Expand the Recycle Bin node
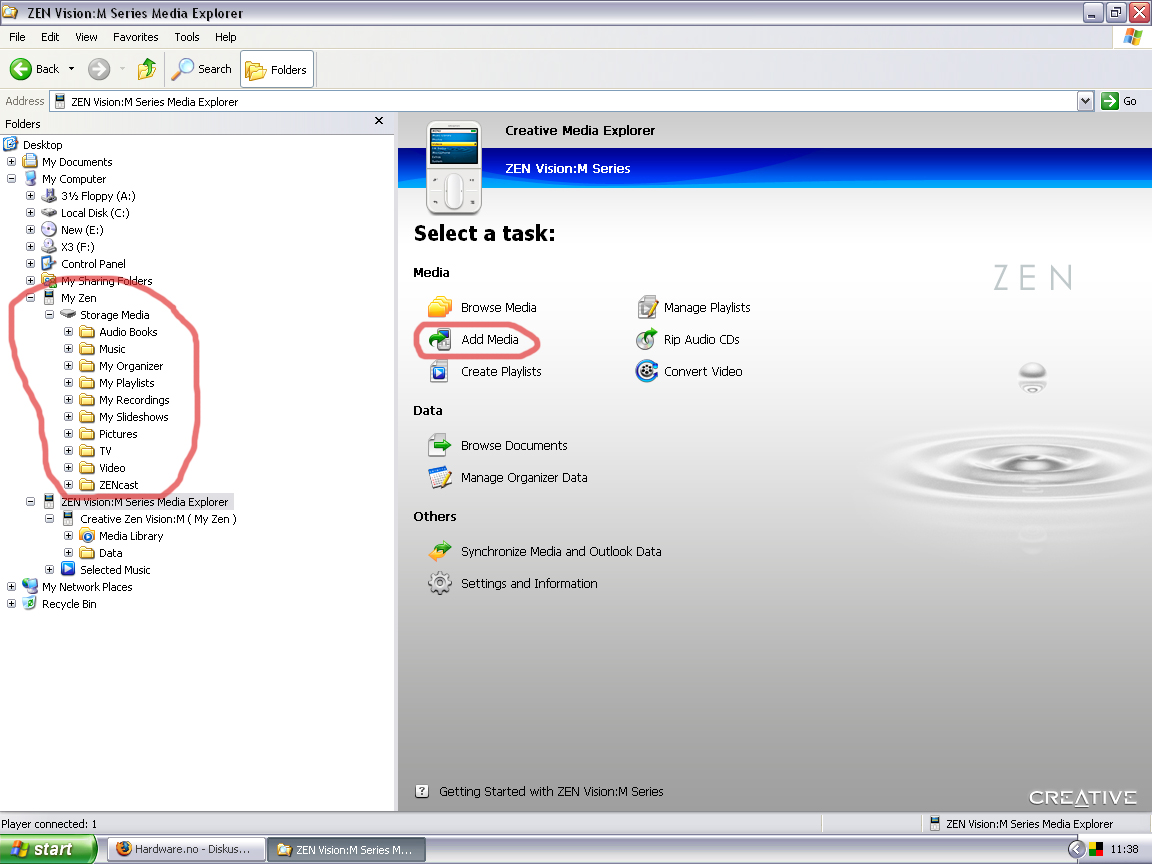This screenshot has width=1152, height=864. pos(11,603)
